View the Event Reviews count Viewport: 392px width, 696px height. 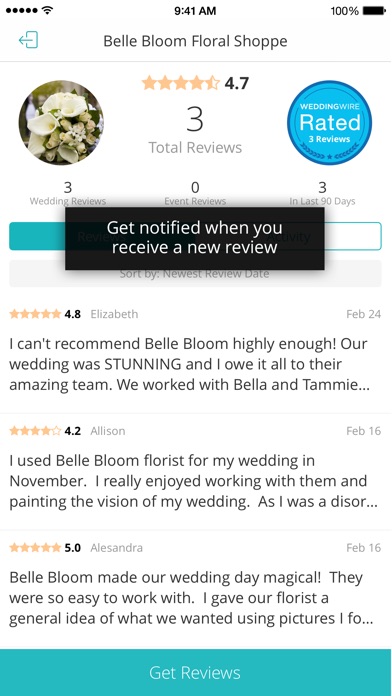[195, 194]
